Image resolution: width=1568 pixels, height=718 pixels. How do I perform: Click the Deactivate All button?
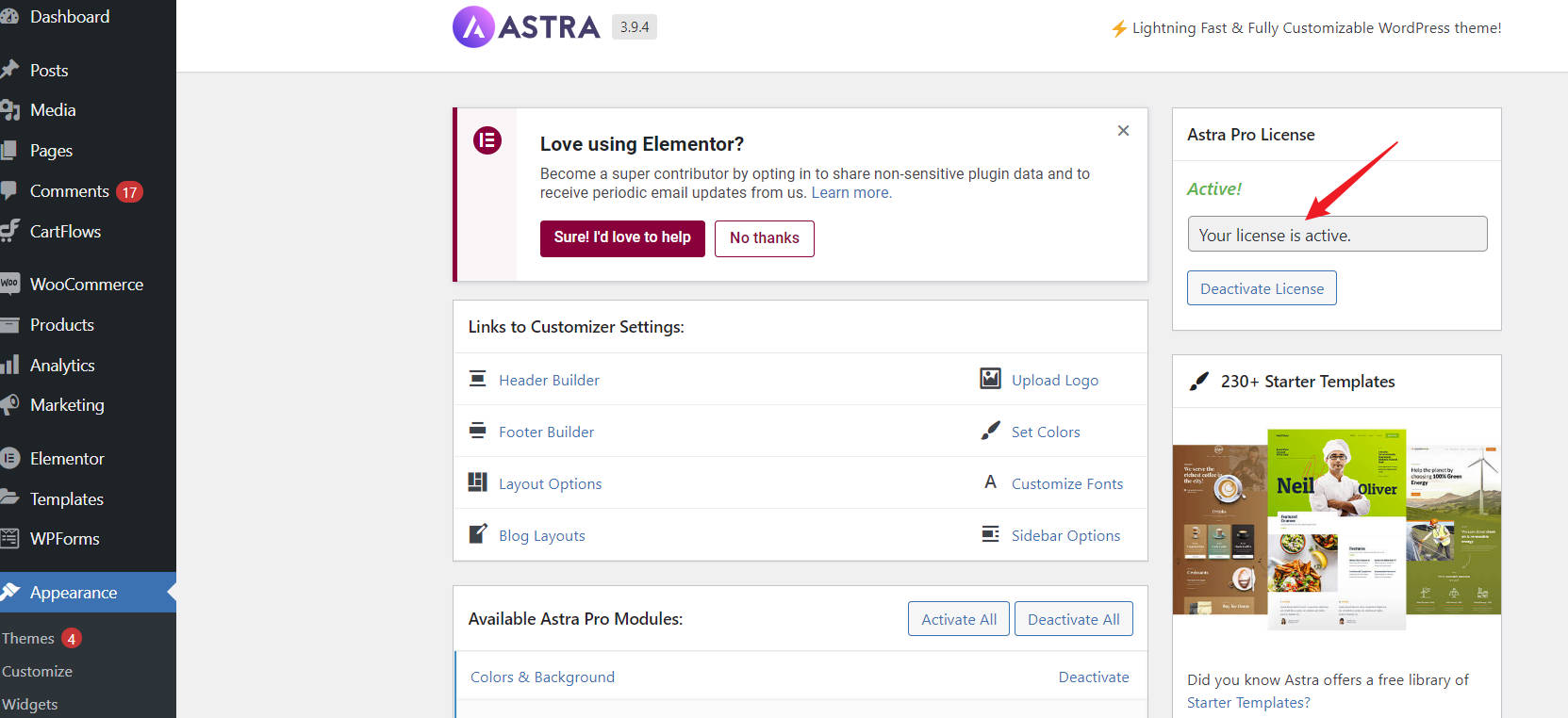(x=1074, y=619)
